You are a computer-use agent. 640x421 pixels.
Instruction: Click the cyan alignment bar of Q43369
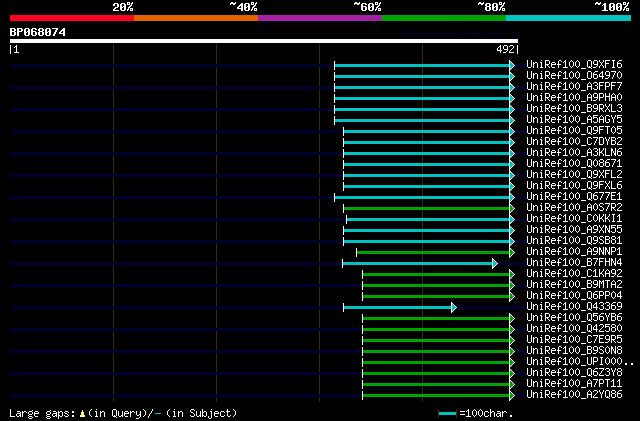click(x=398, y=307)
